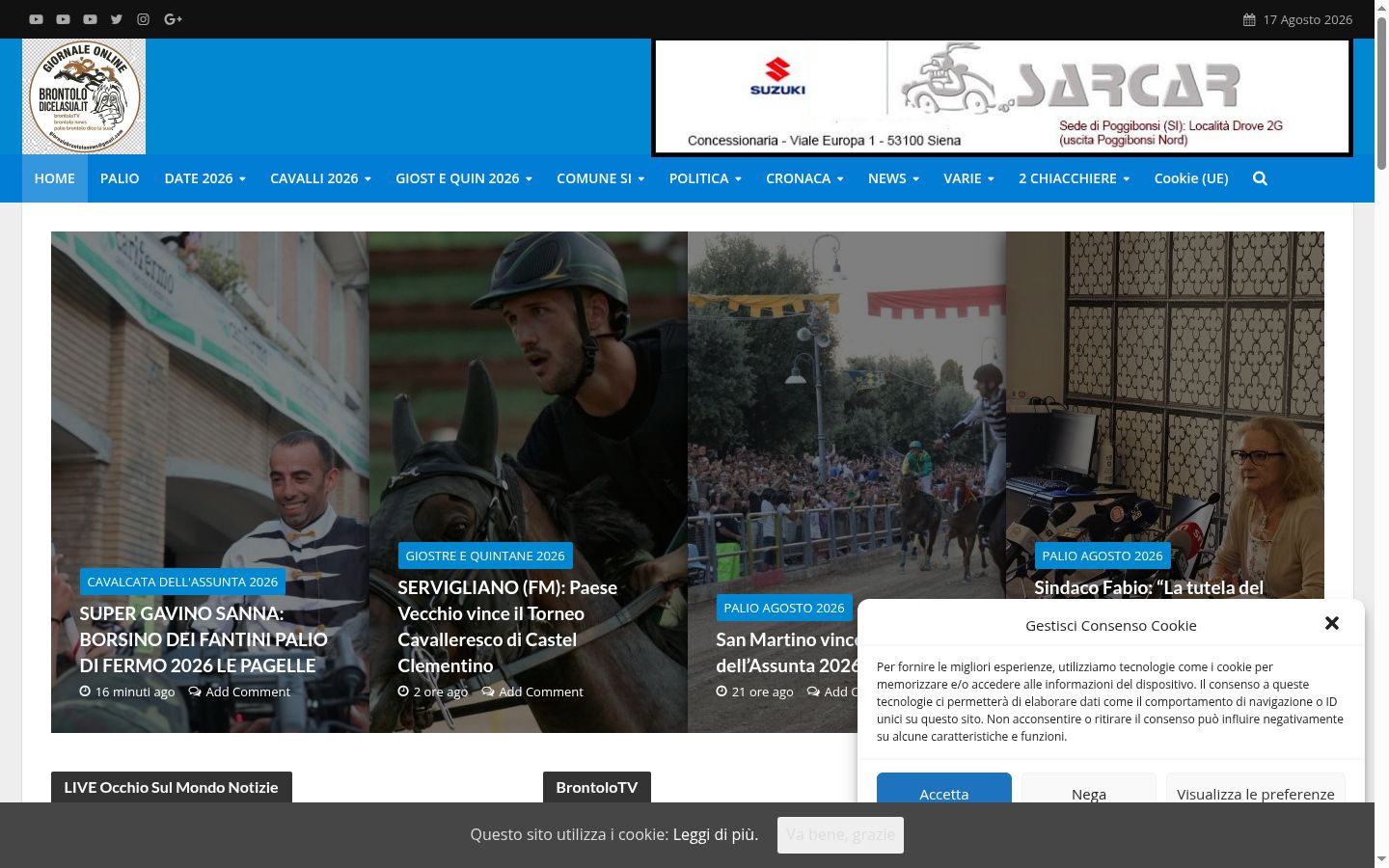Click comment icon on the San Martino article
1389x868 pixels.
813,692
